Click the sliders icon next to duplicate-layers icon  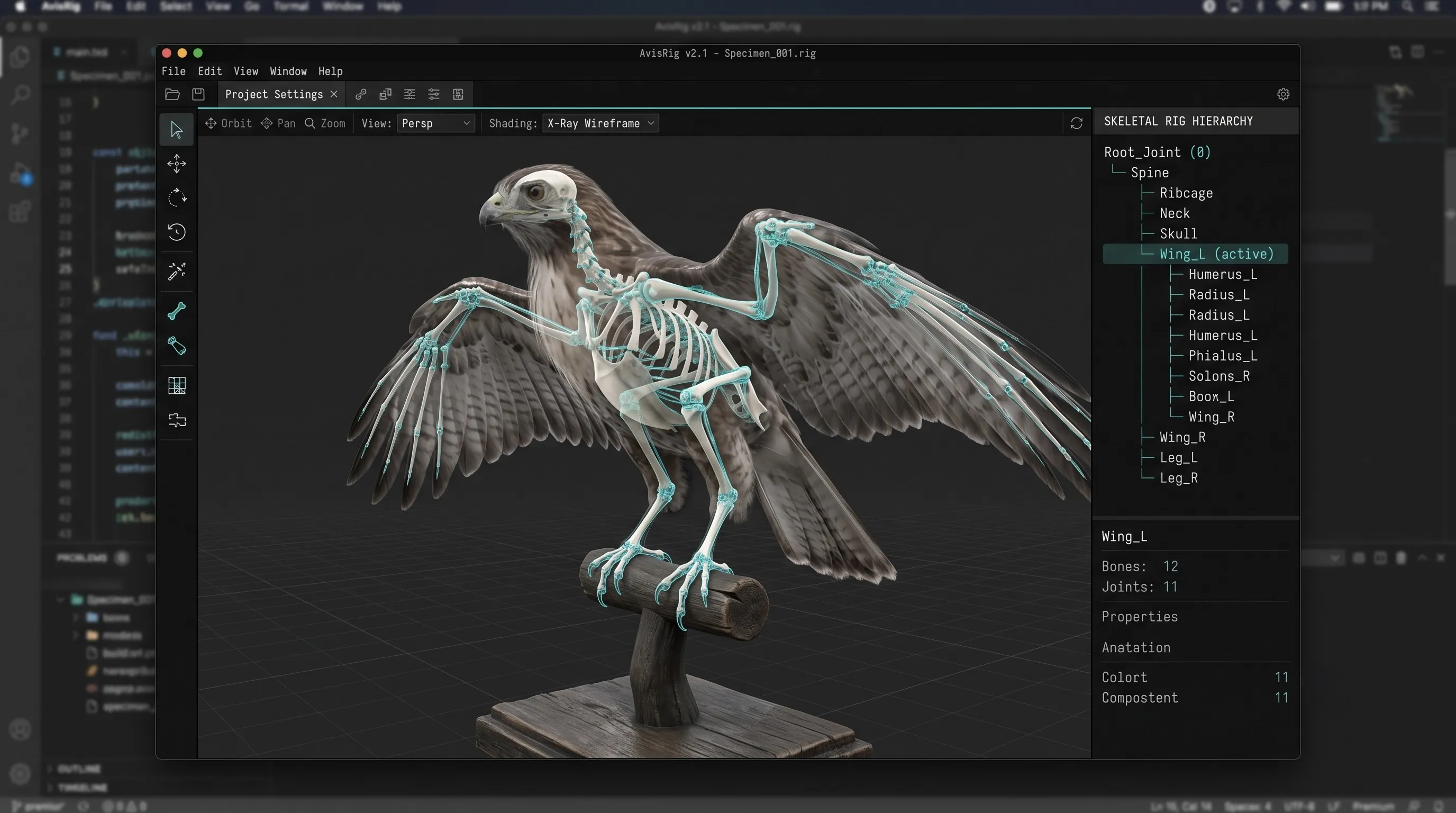[410, 94]
